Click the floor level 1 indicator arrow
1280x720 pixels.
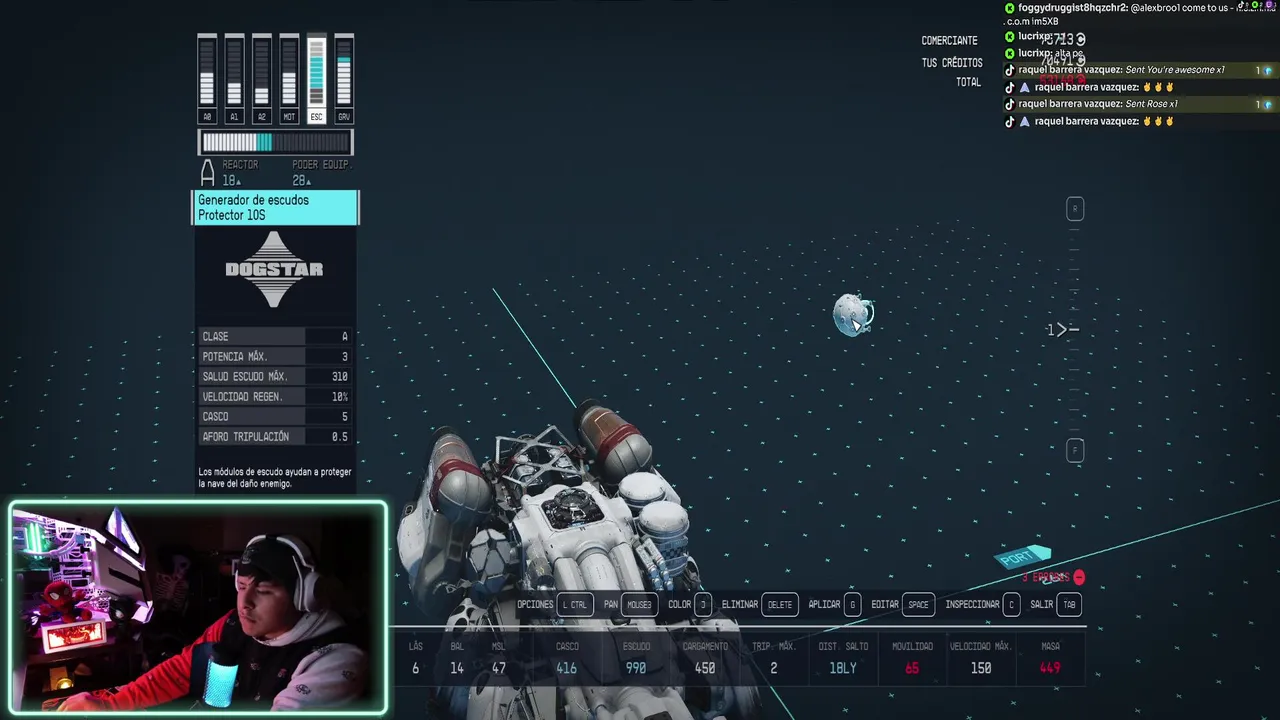tap(1062, 329)
